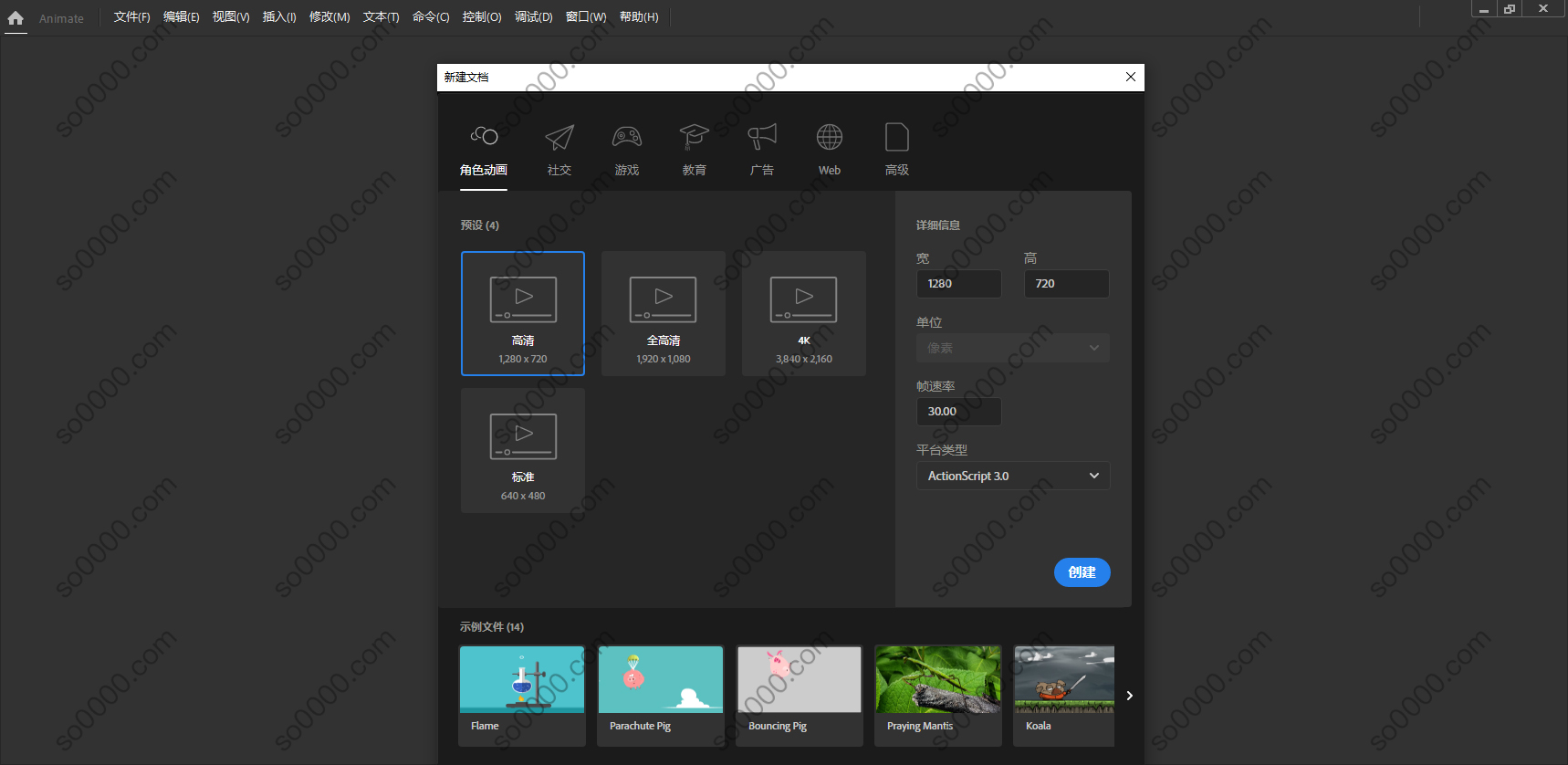Click the 帧速率 field 30.00
Screen dimensions: 1568x765
point(958,412)
